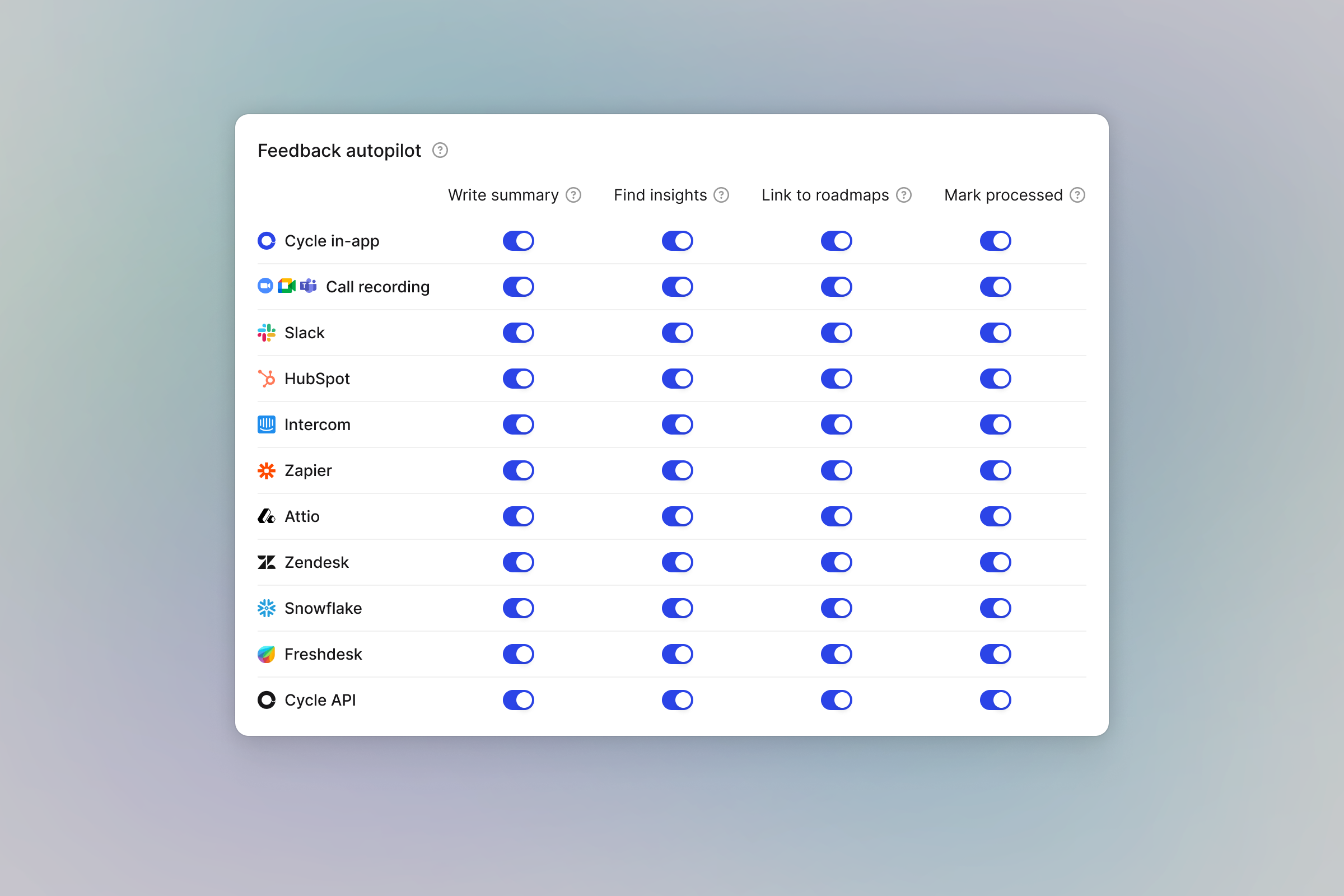Turn off Link to roadmaps for Intercom

(x=837, y=424)
